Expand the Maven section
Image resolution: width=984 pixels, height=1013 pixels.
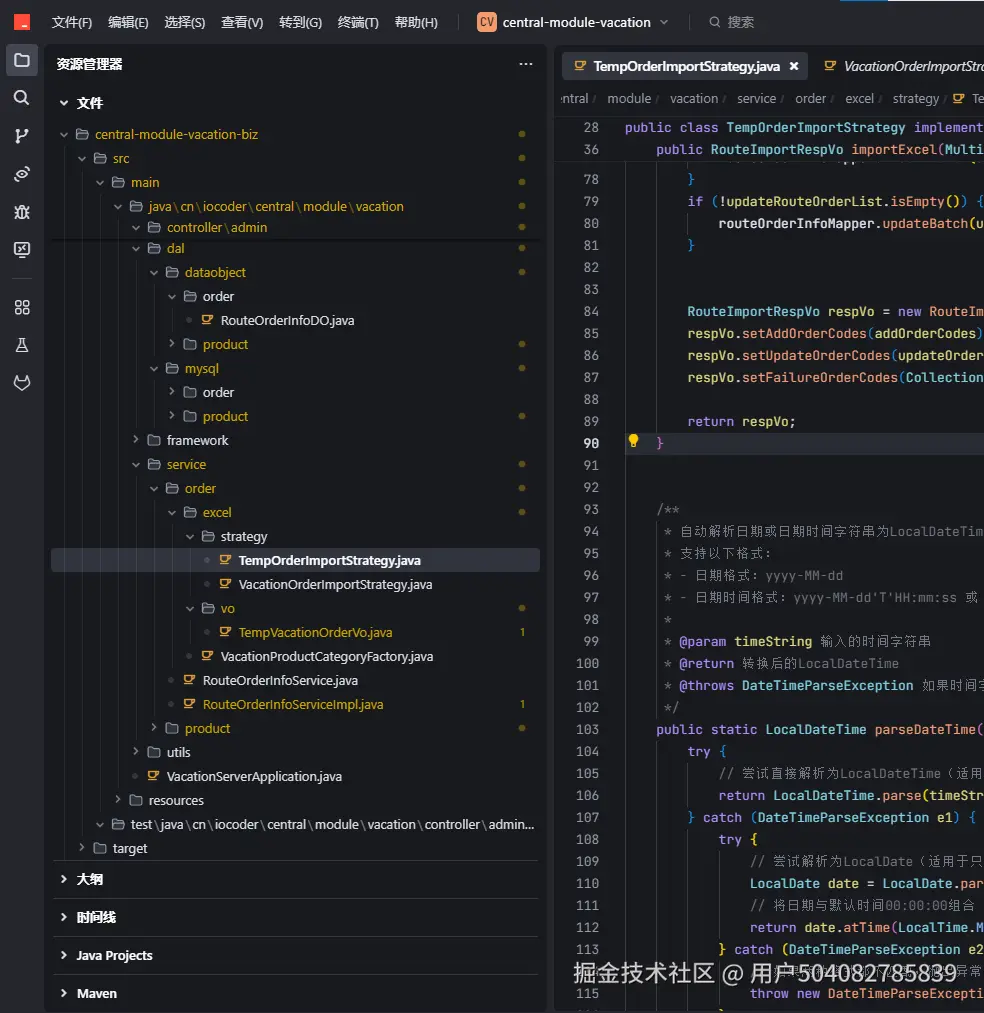(x=97, y=993)
